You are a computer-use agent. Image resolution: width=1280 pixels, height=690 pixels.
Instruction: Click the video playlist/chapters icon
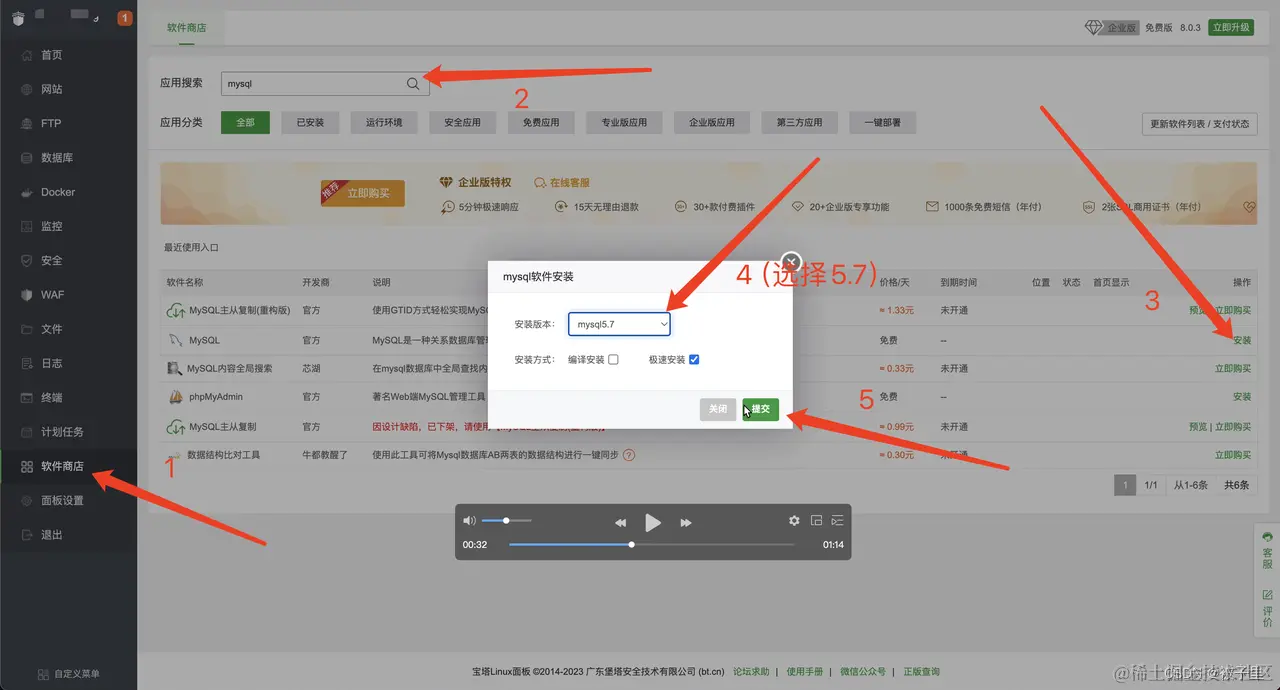838,520
